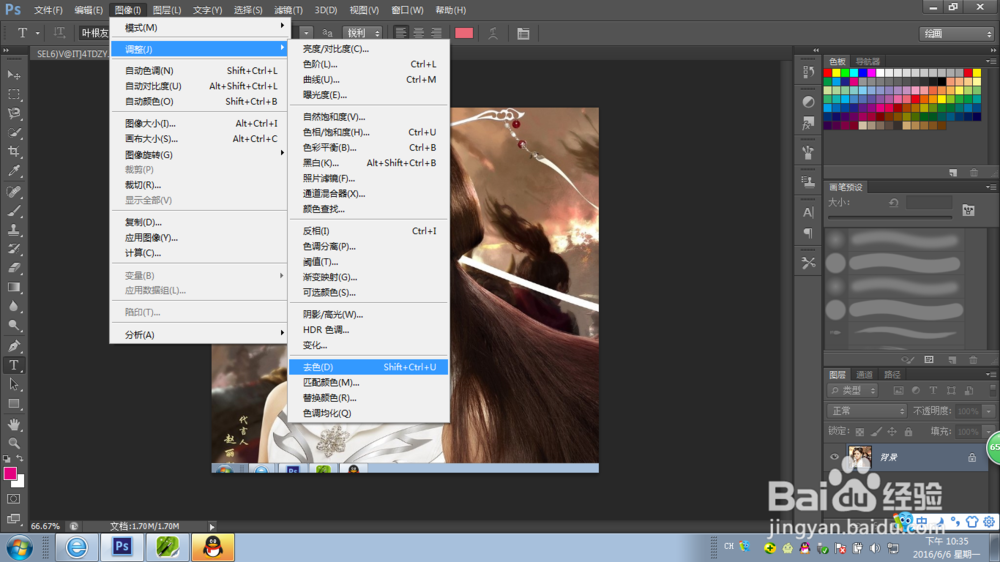Click right align text button
The image size is (1000, 562).
click(x=436, y=33)
